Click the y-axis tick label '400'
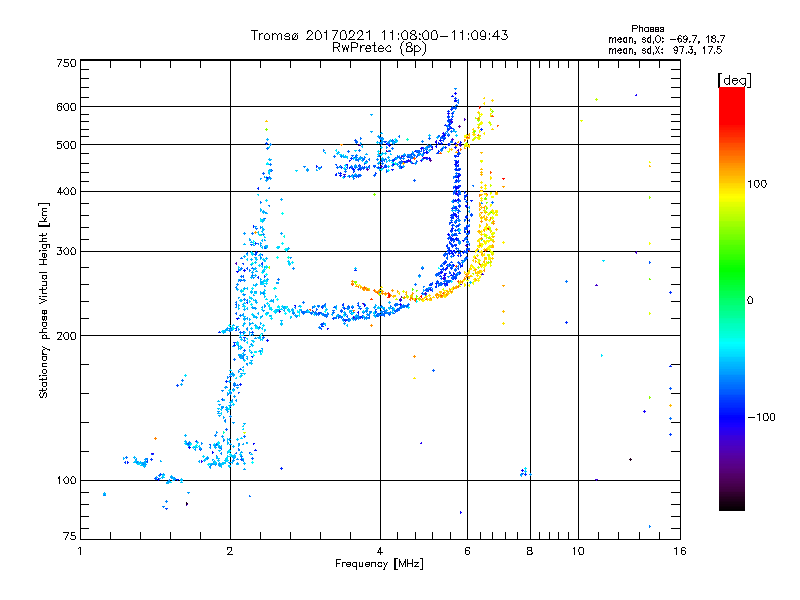 tap(66, 191)
